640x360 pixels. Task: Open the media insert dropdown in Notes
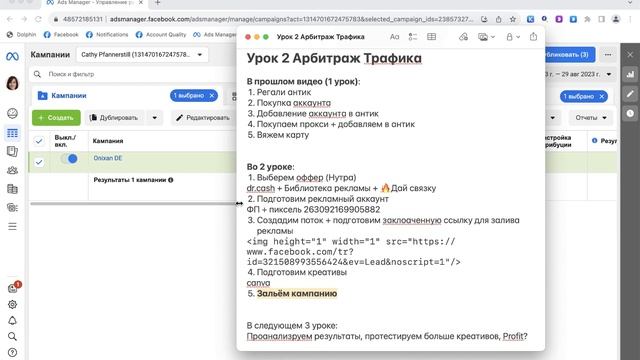click(486, 37)
